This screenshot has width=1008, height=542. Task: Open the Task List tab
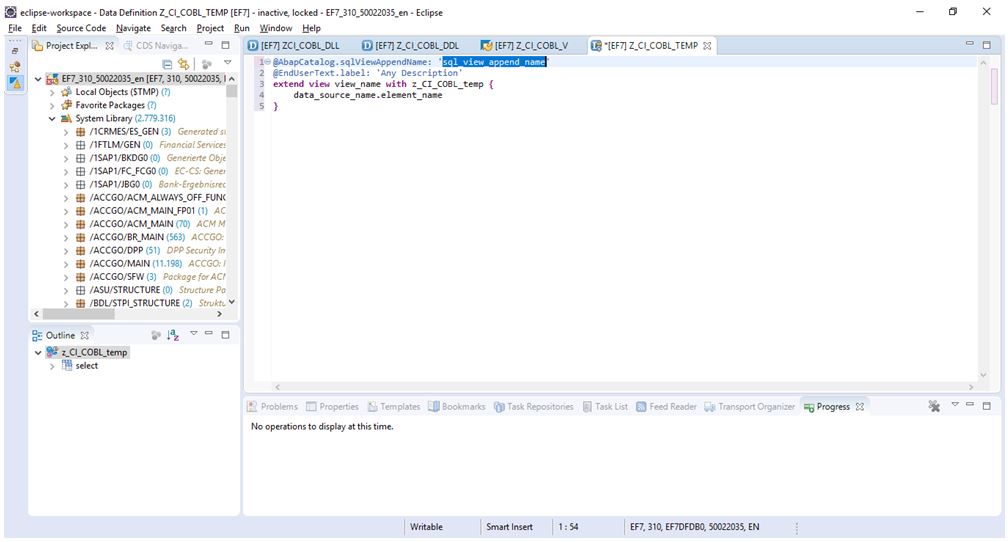tap(605, 407)
